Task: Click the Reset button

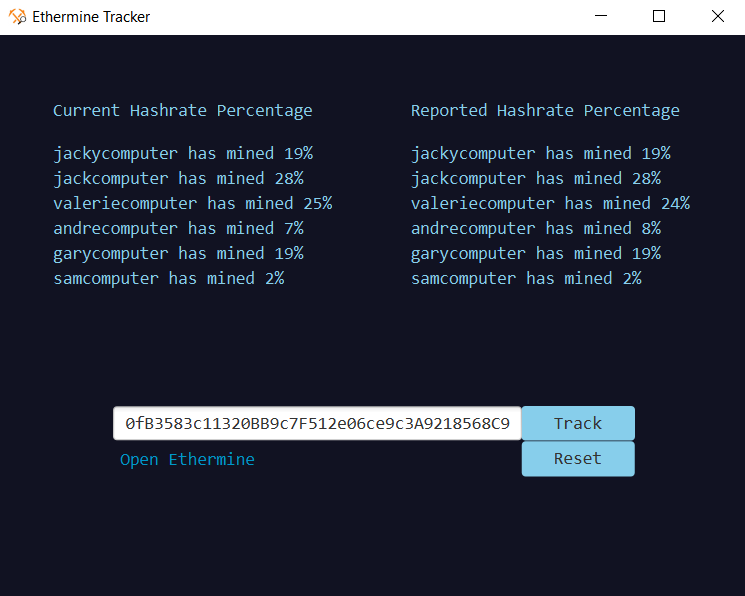Action: click(578, 459)
